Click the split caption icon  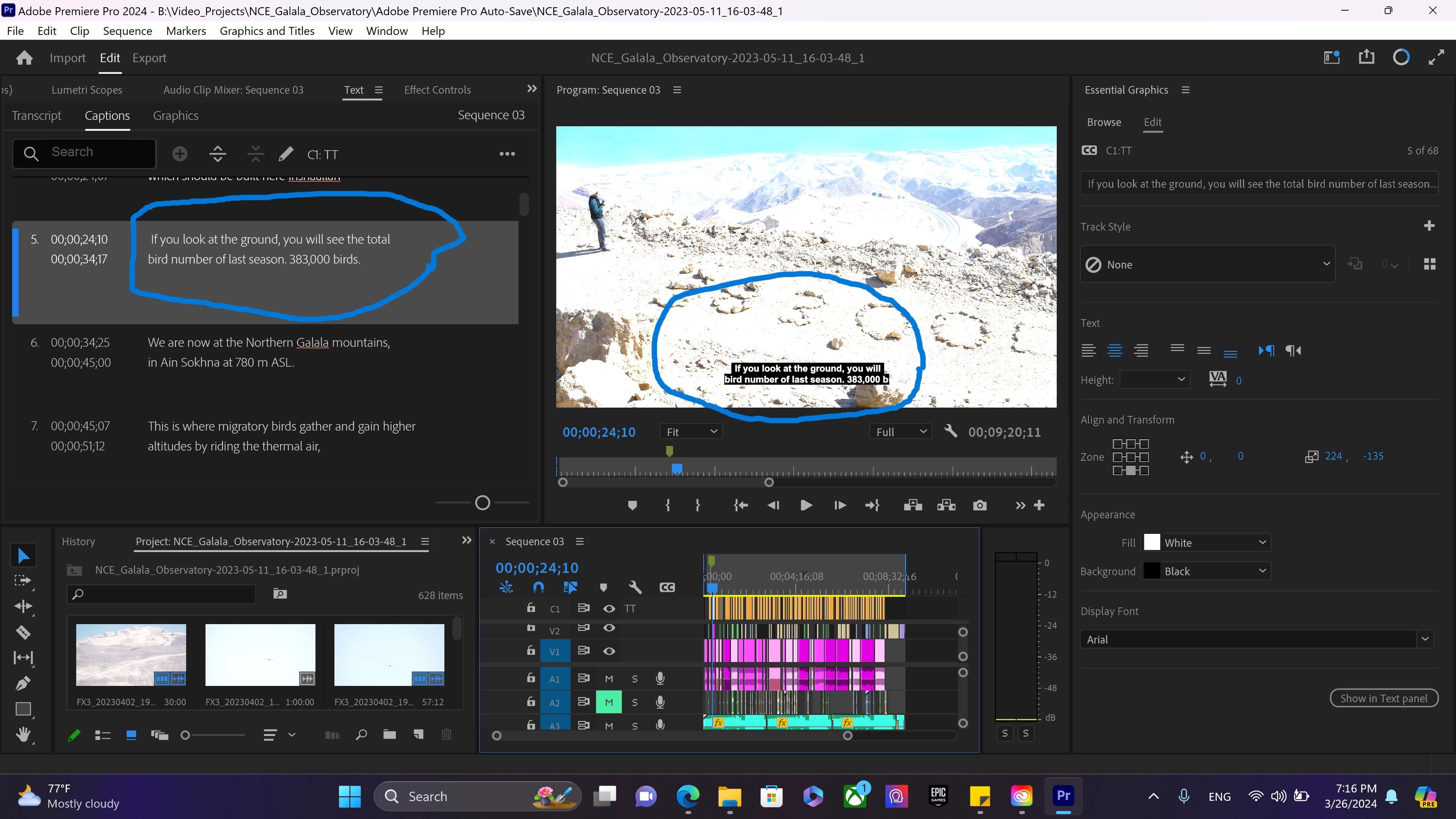pyautogui.click(x=218, y=154)
